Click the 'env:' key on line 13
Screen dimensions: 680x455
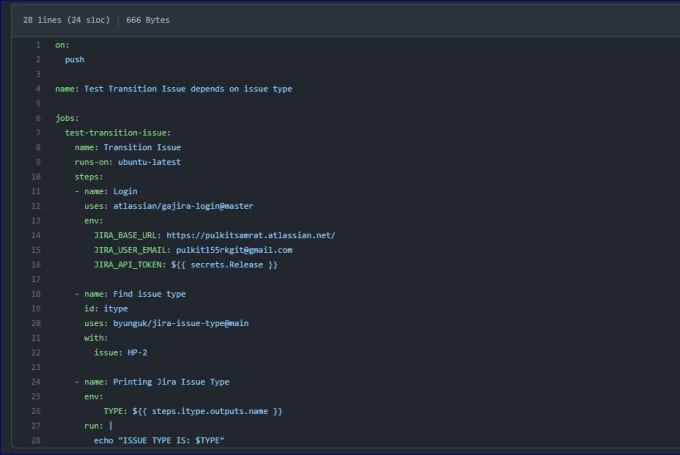point(94,221)
